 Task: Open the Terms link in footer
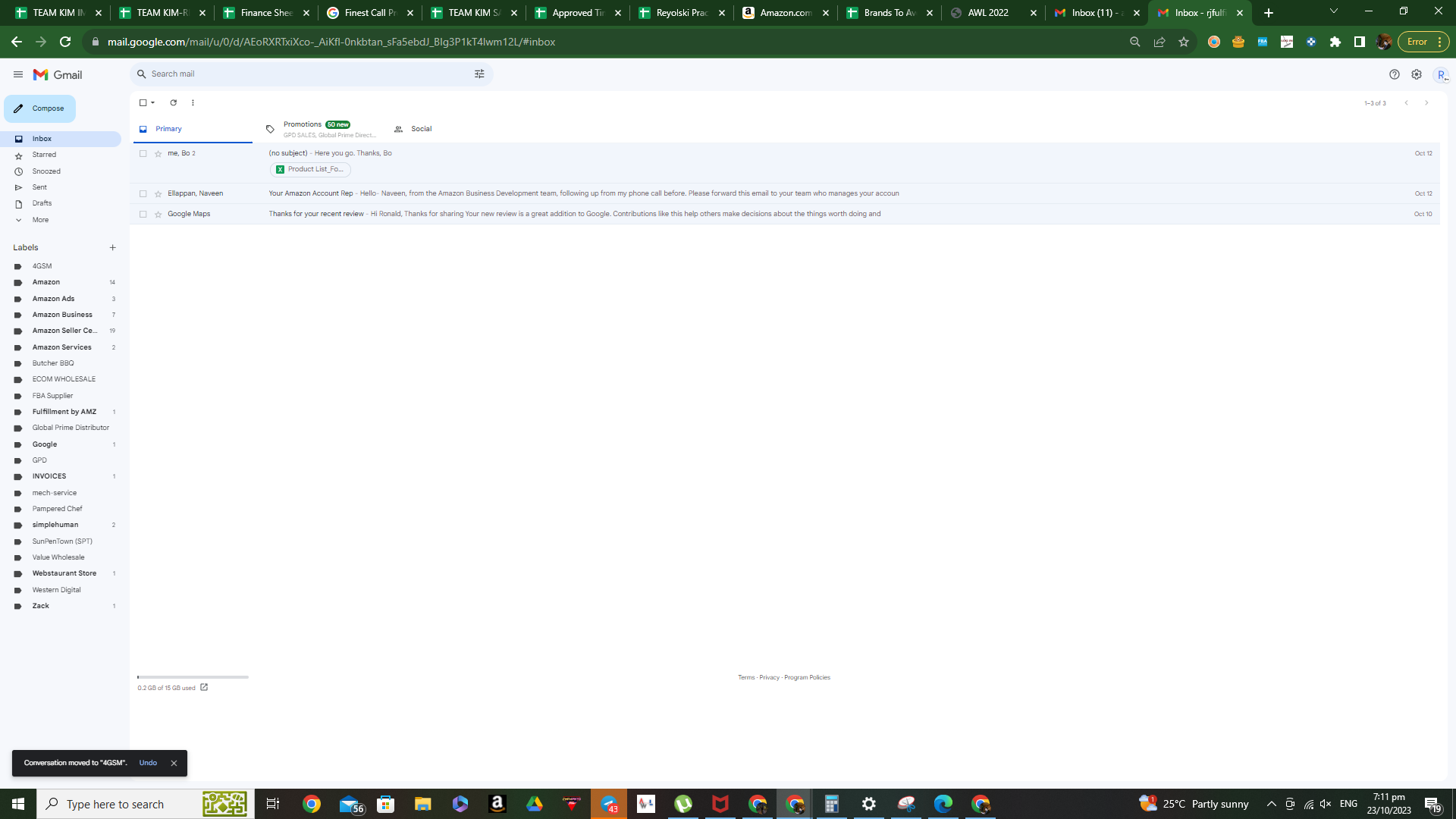(746, 678)
